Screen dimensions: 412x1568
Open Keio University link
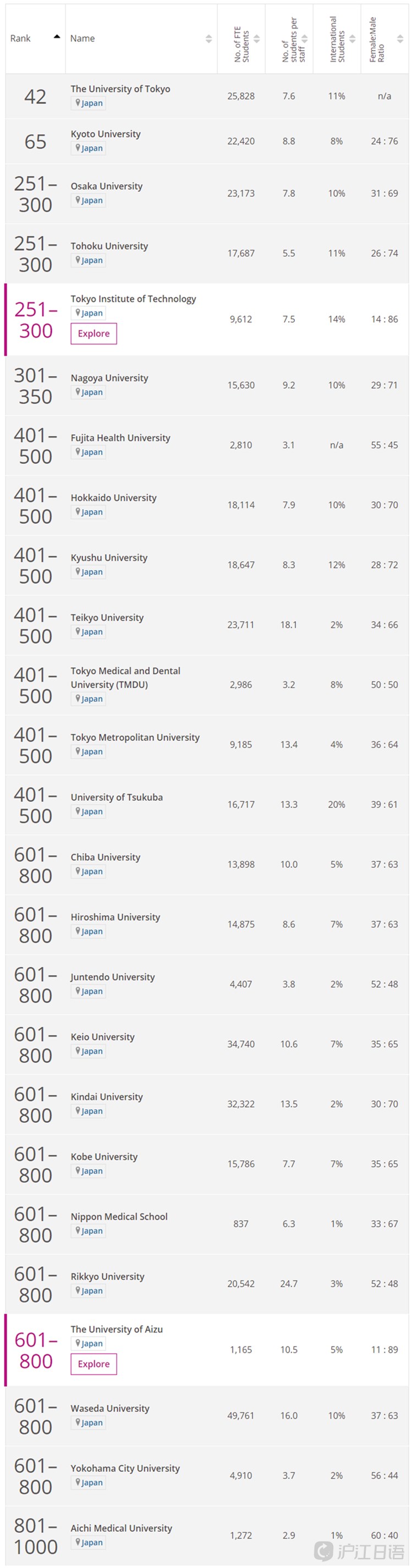[102, 1037]
